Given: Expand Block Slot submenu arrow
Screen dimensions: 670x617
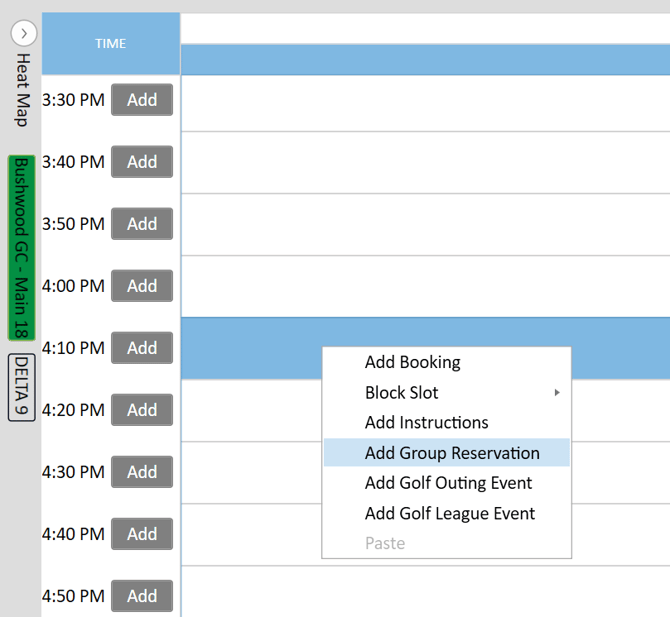Looking at the screenshot, I should [557, 393].
